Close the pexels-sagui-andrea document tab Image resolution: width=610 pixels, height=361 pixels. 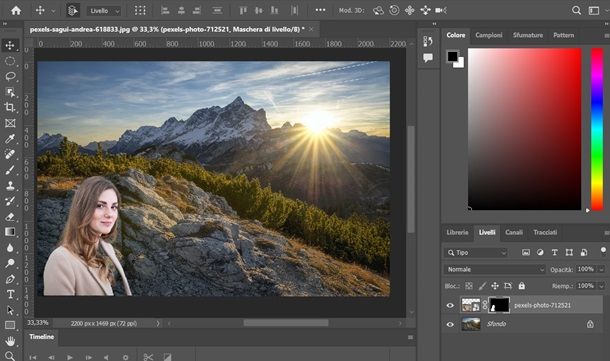tap(311, 29)
